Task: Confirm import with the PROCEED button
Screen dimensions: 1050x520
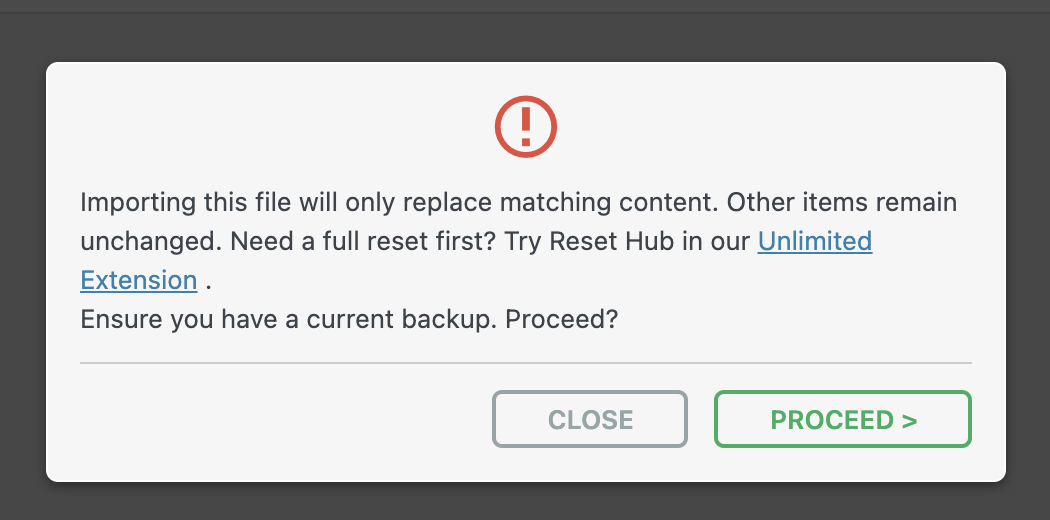Action: (x=842, y=419)
